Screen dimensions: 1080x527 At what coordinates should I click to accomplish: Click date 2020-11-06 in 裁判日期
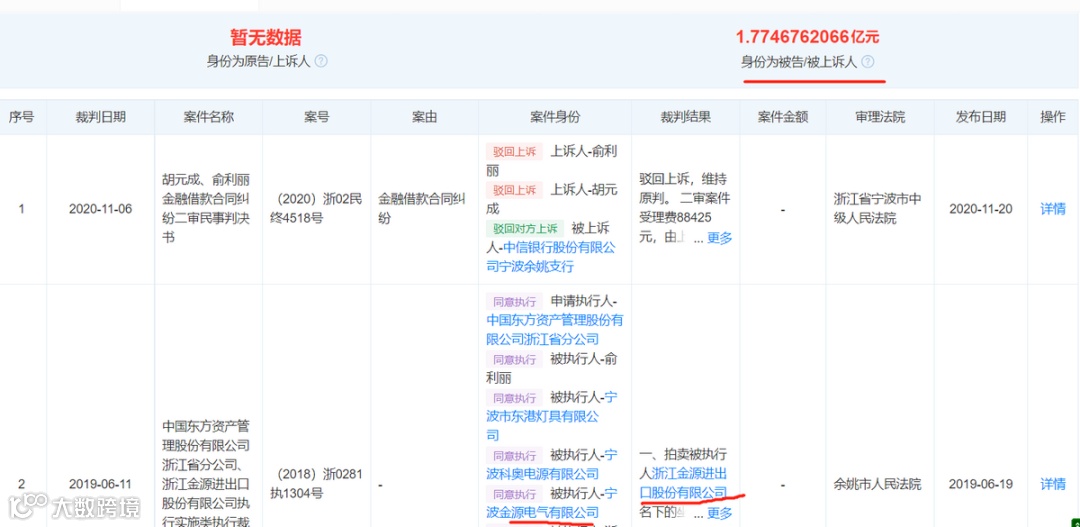(x=101, y=209)
